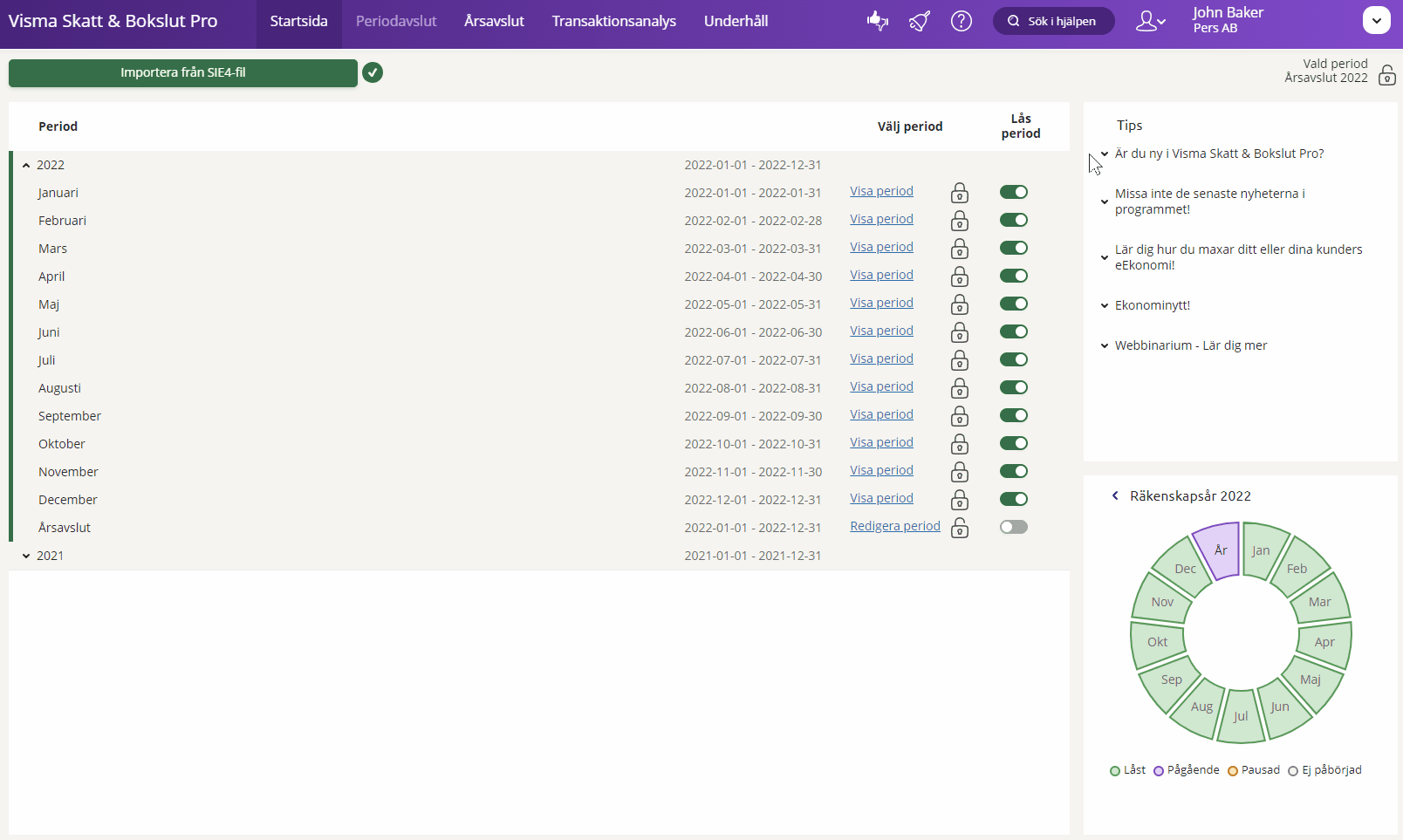Viewport: 1403px width, 840px height.
Task: Open the Årsavslut menu tab
Action: tap(494, 21)
